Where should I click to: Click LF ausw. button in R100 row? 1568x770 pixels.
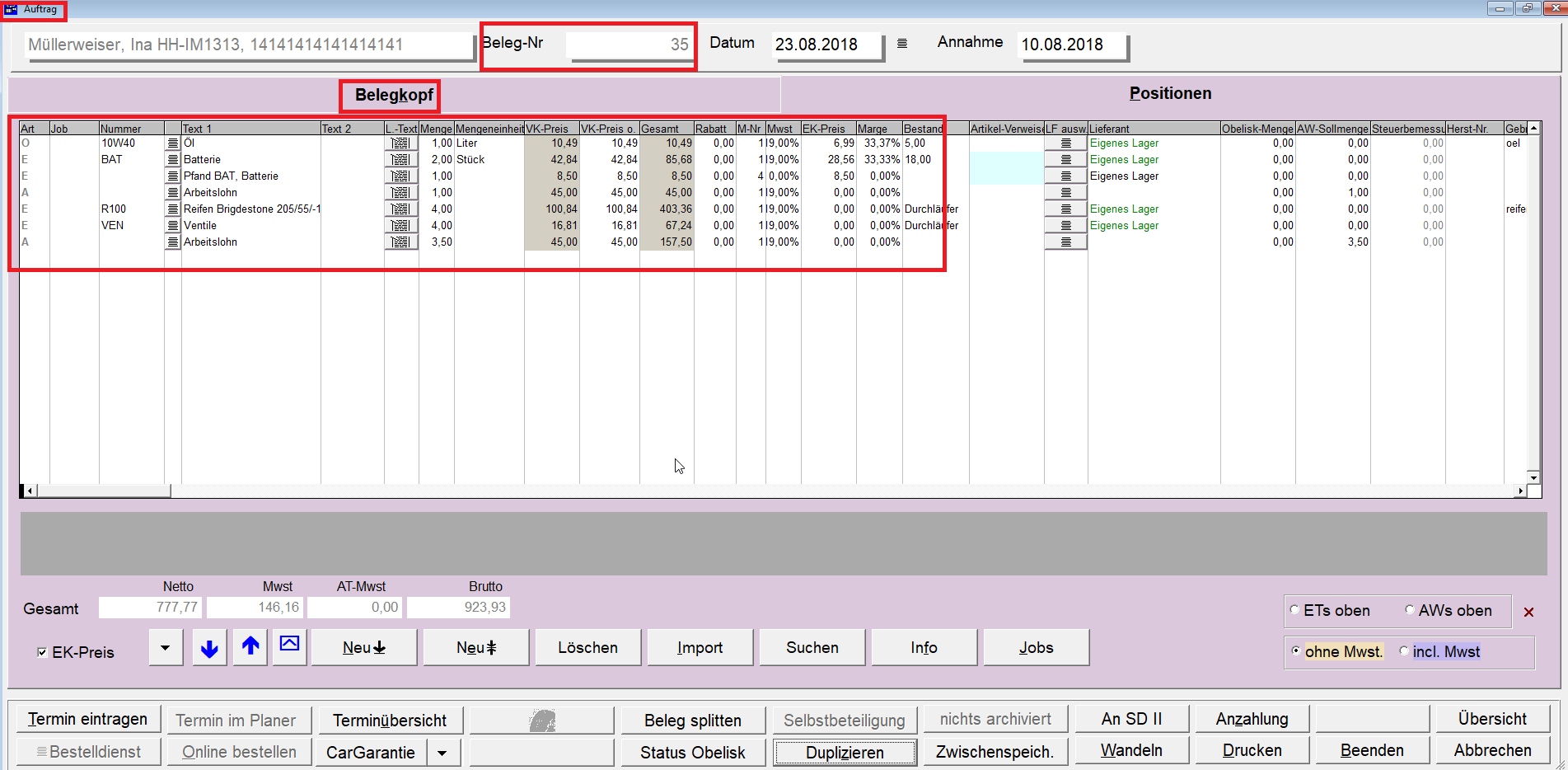1065,209
